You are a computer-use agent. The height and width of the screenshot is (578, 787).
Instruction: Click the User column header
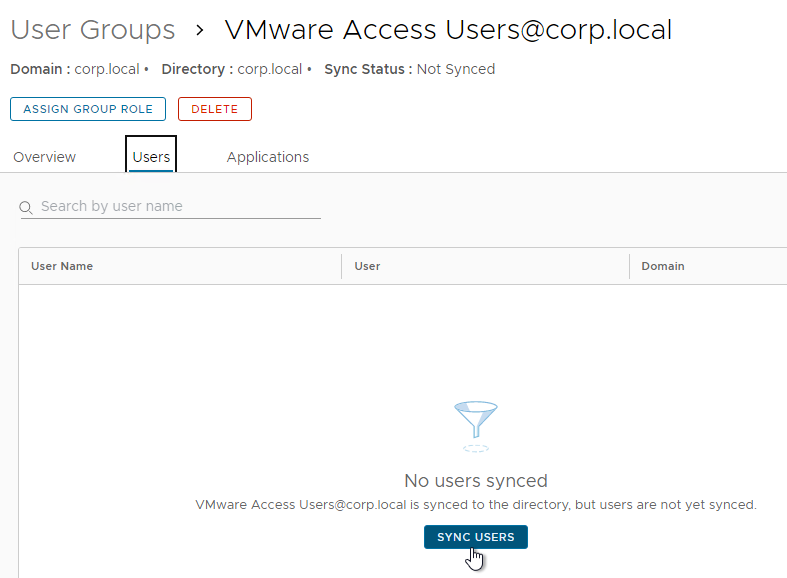pos(367,266)
